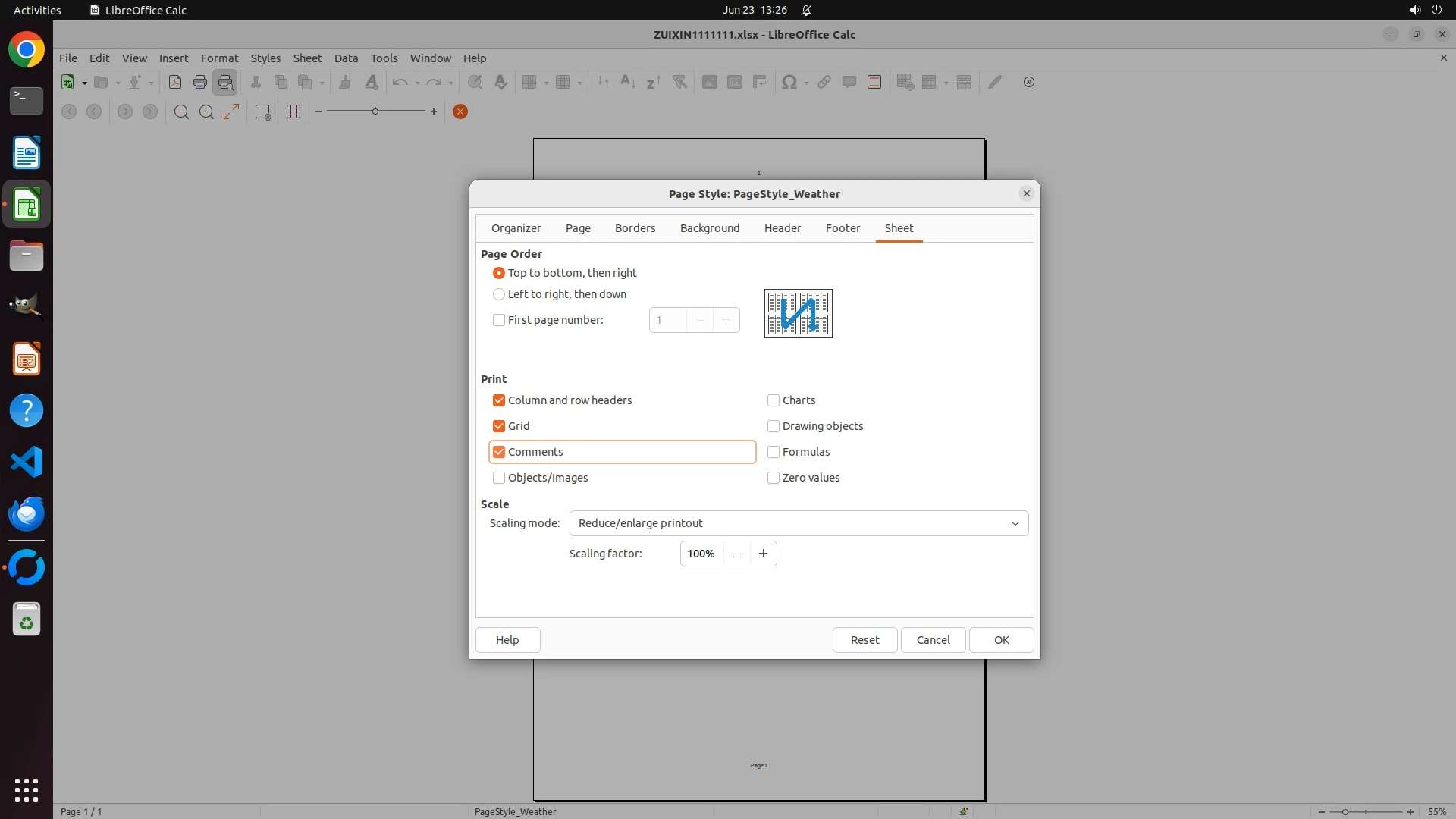Viewport: 1456px width, 819px height.
Task: Click the Toggle Print Preview icon
Action: click(225, 83)
